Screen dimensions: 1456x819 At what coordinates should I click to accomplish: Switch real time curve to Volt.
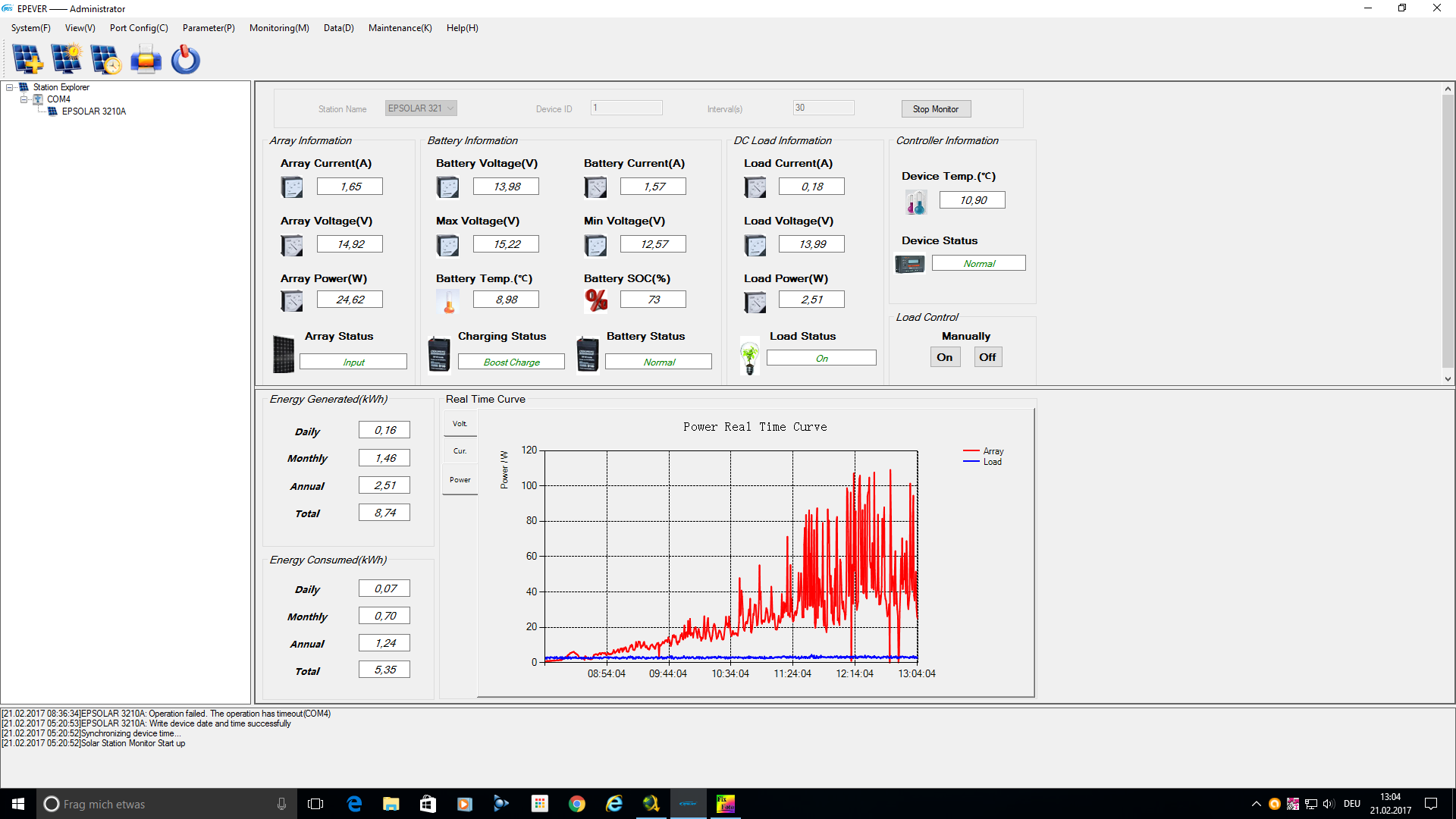(460, 424)
